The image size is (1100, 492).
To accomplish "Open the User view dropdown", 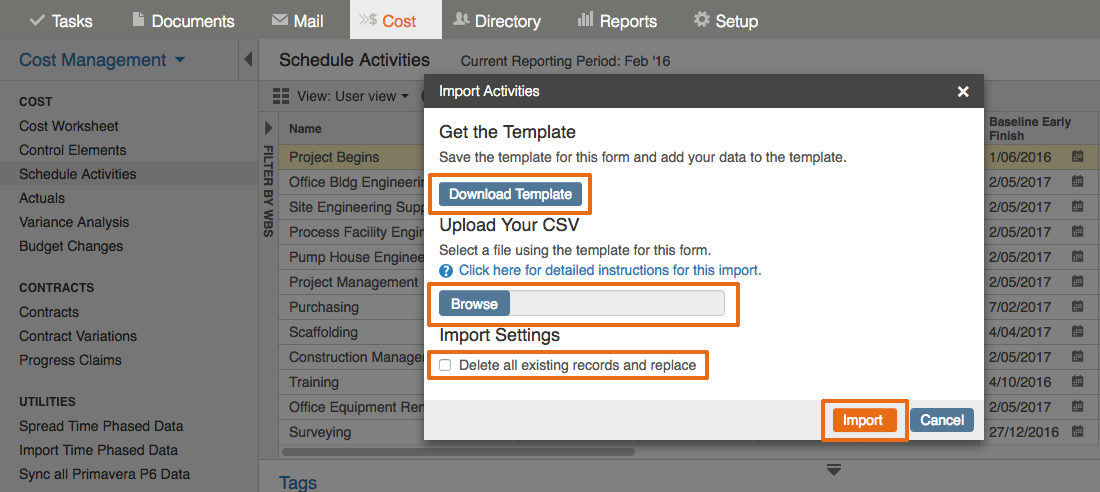I will [353, 96].
